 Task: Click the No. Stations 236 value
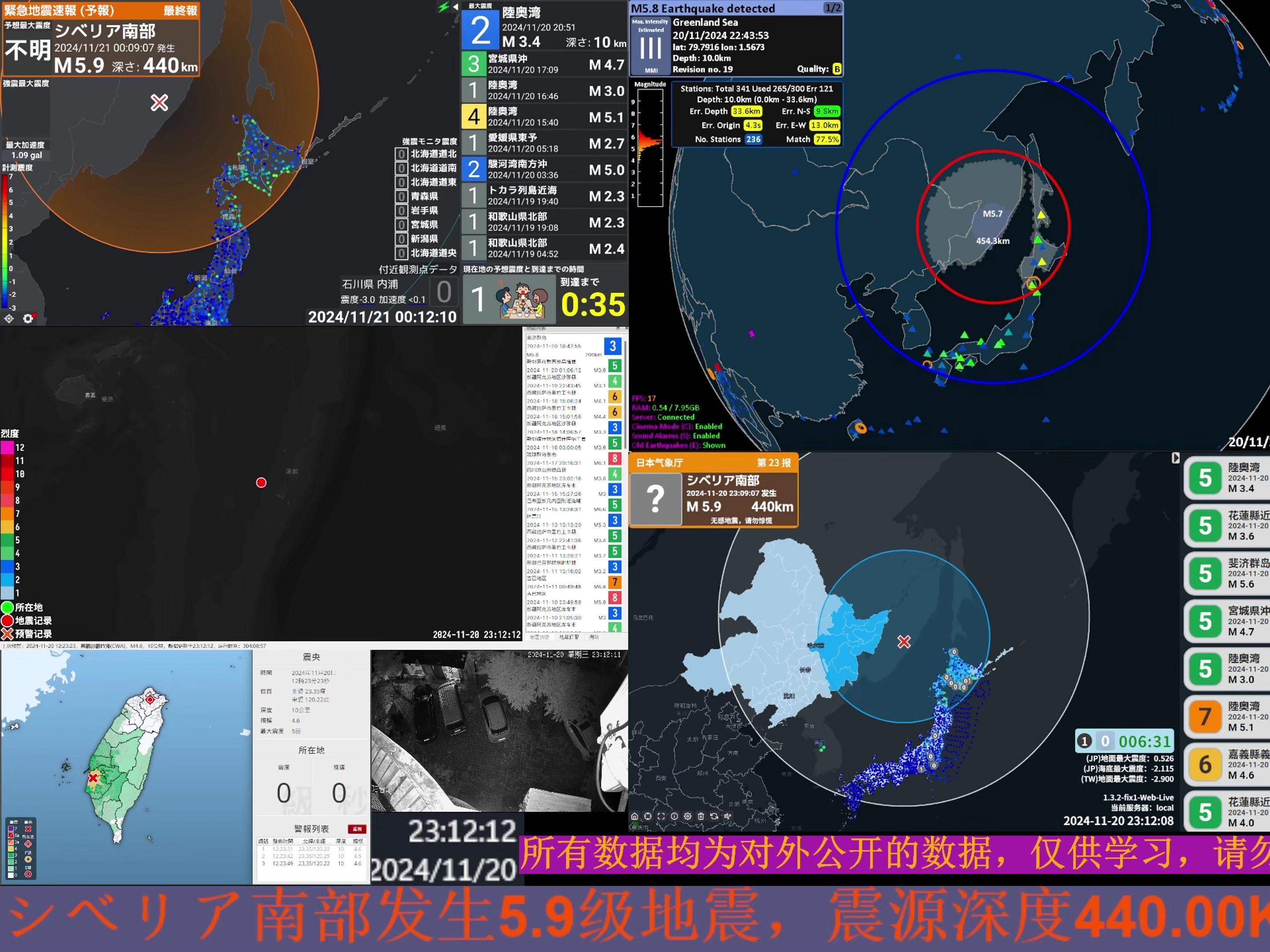pyautogui.click(x=753, y=140)
